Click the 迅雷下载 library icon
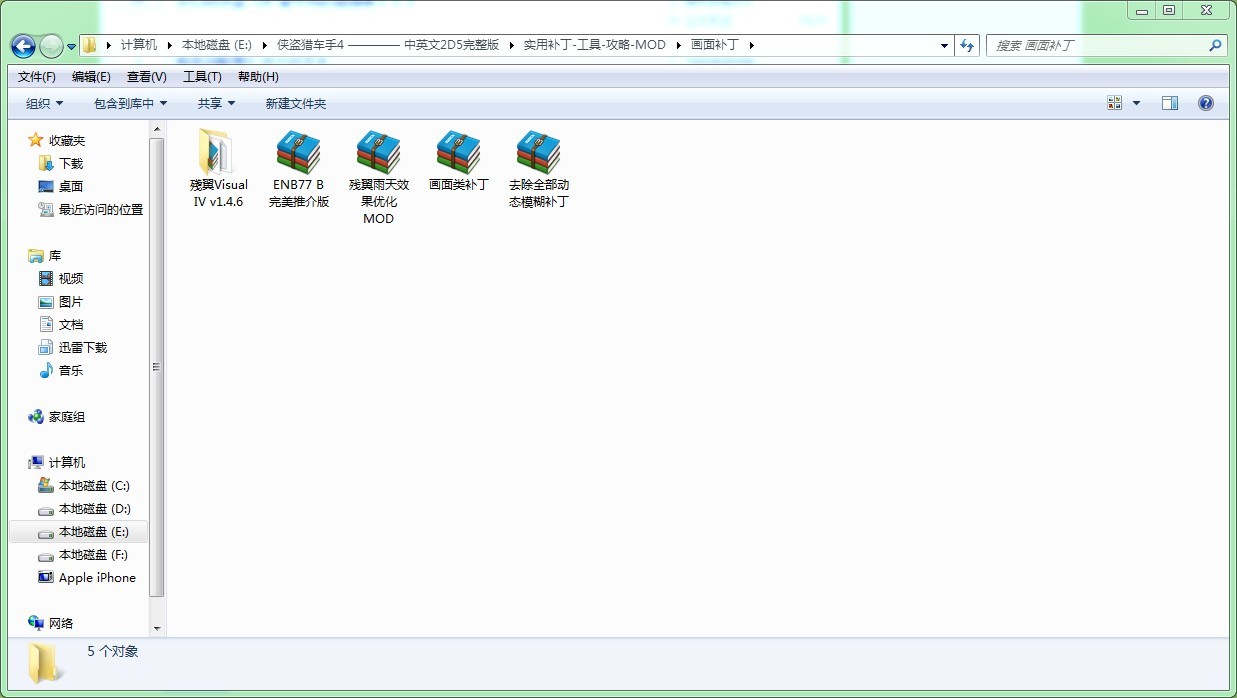Screen dimensions: 1237x698 tap(46, 347)
